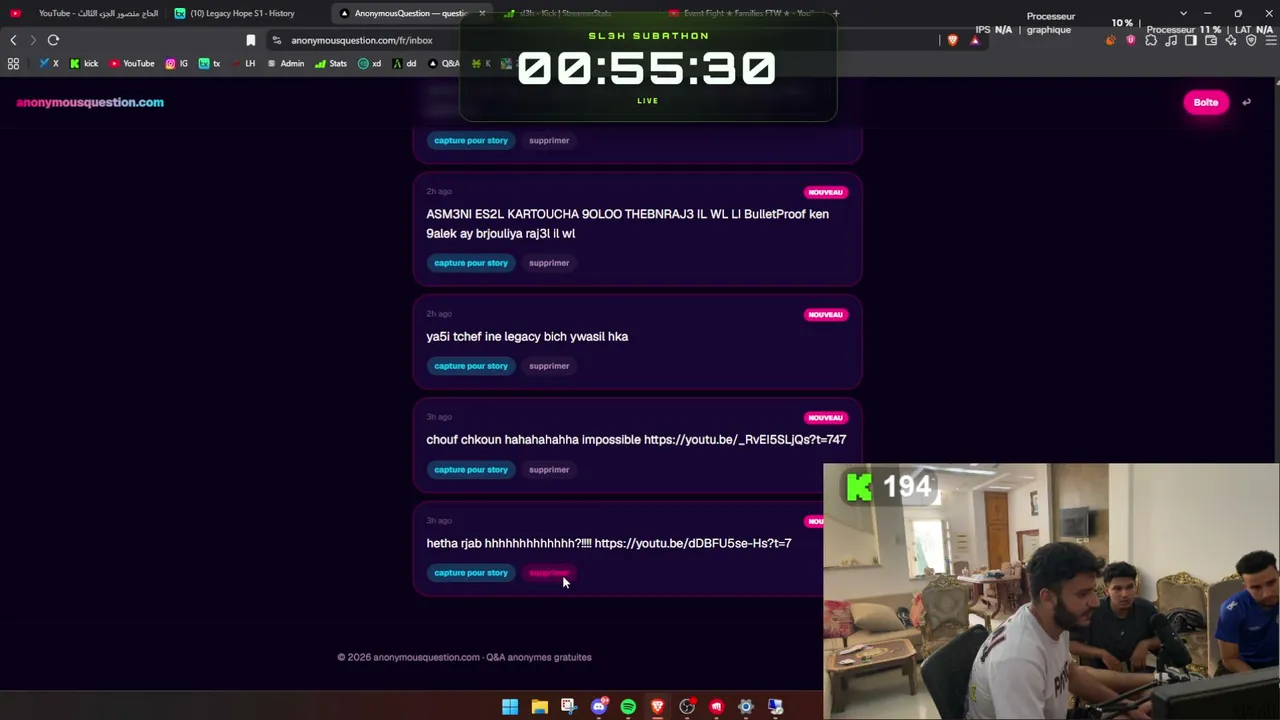Go back using the browser back arrow

pyautogui.click(x=13, y=40)
